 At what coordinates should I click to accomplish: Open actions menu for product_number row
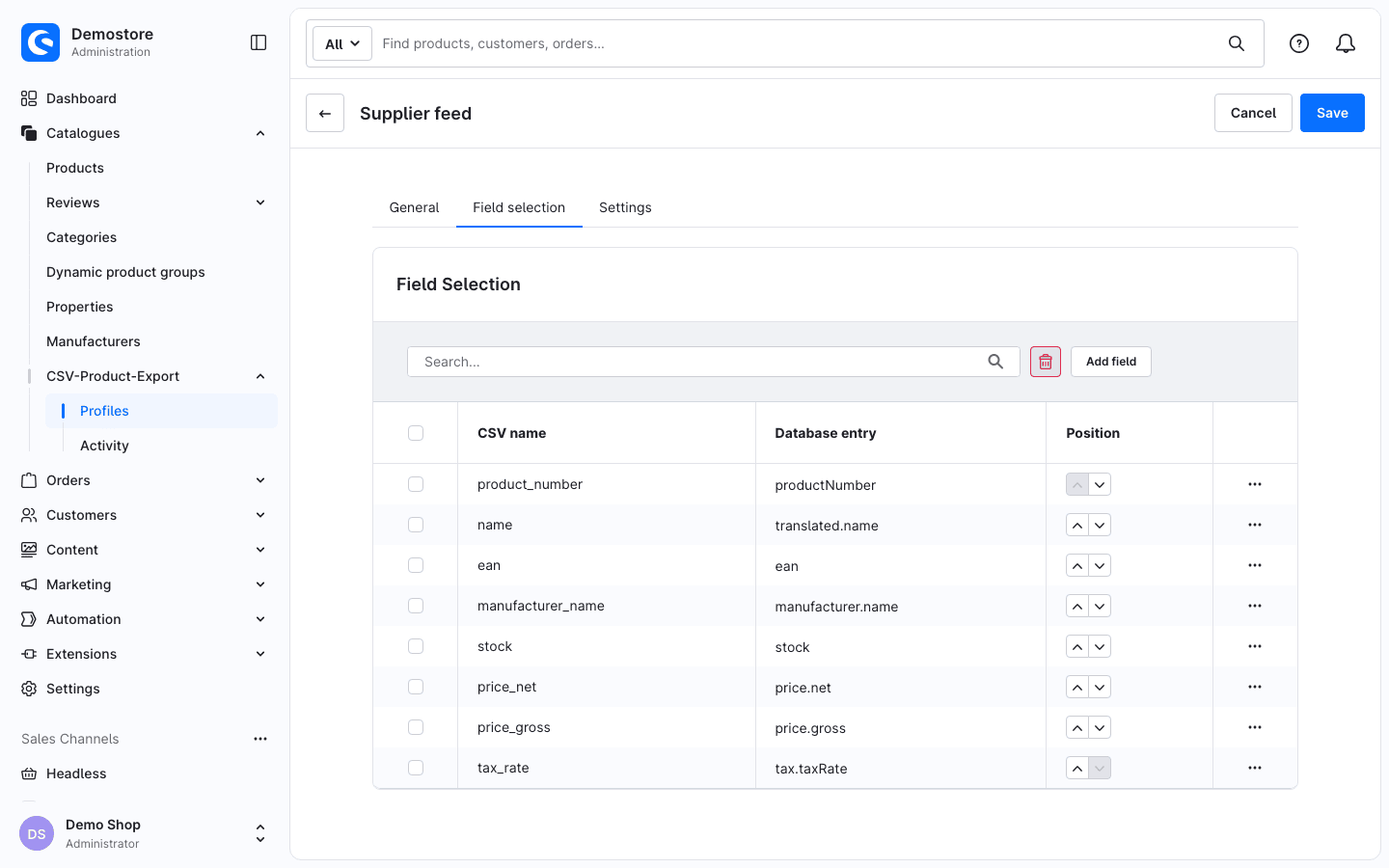[x=1255, y=484]
